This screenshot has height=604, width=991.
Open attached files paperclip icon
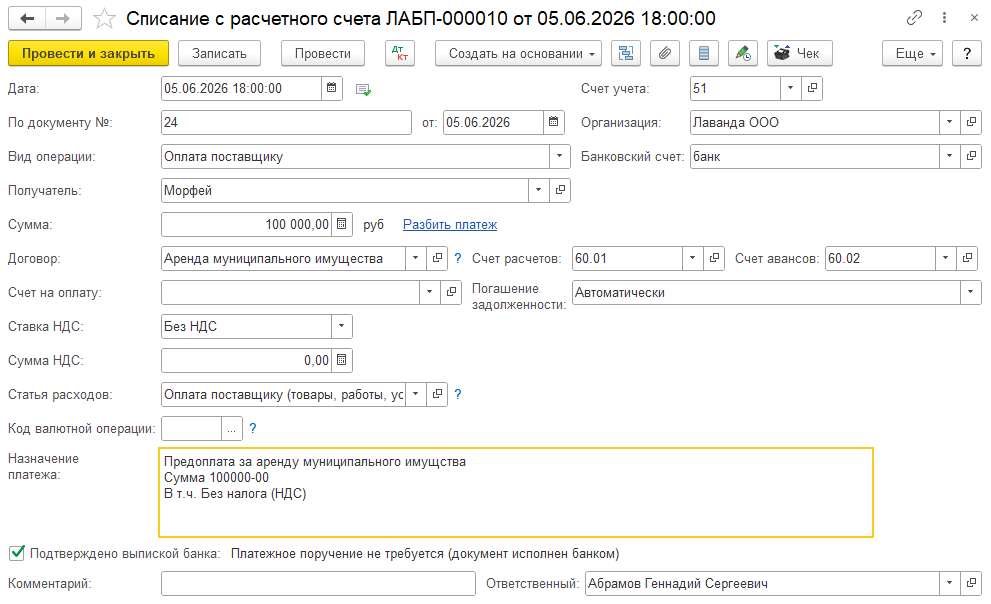[x=665, y=54]
